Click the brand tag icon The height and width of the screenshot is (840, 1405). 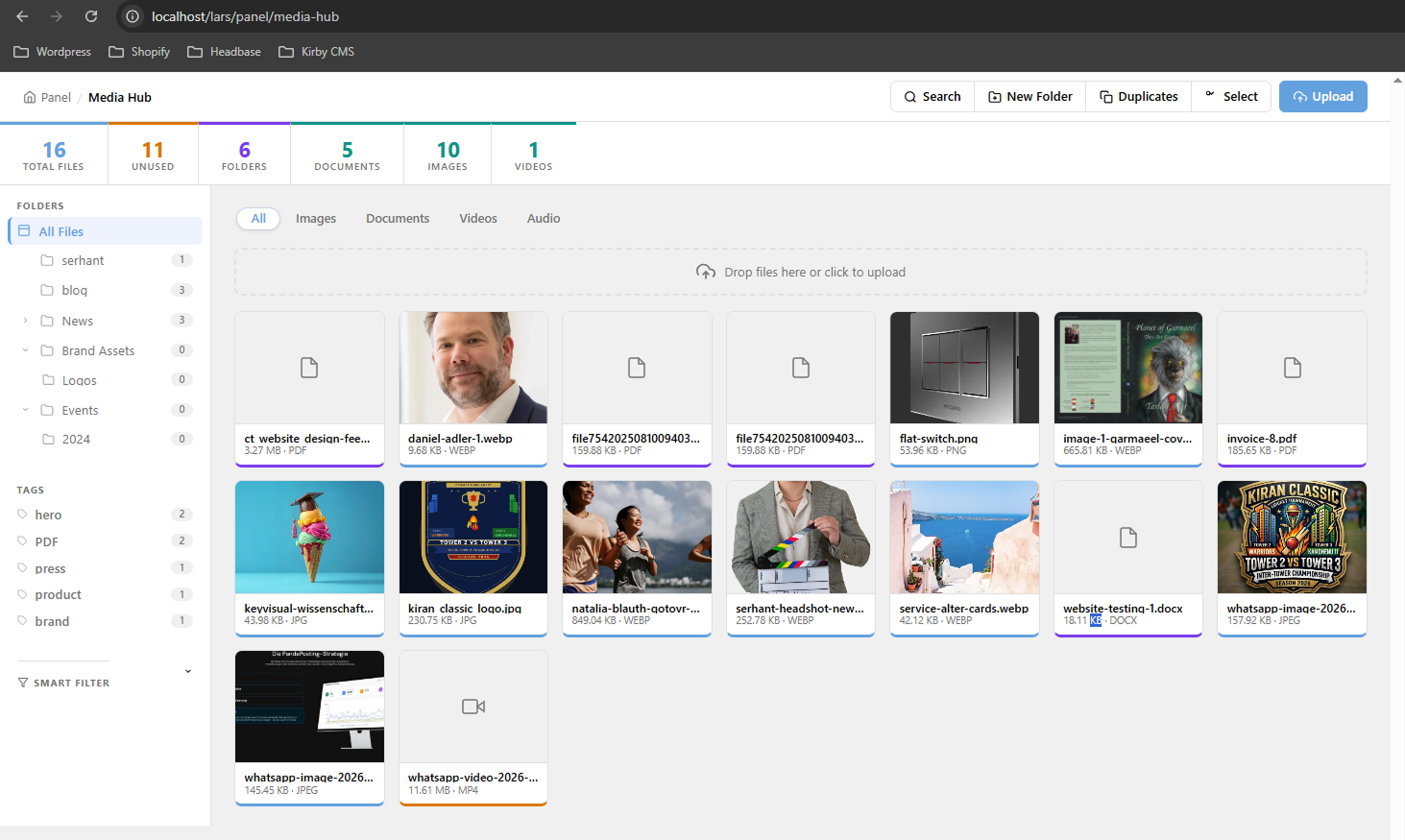pyautogui.click(x=22, y=621)
